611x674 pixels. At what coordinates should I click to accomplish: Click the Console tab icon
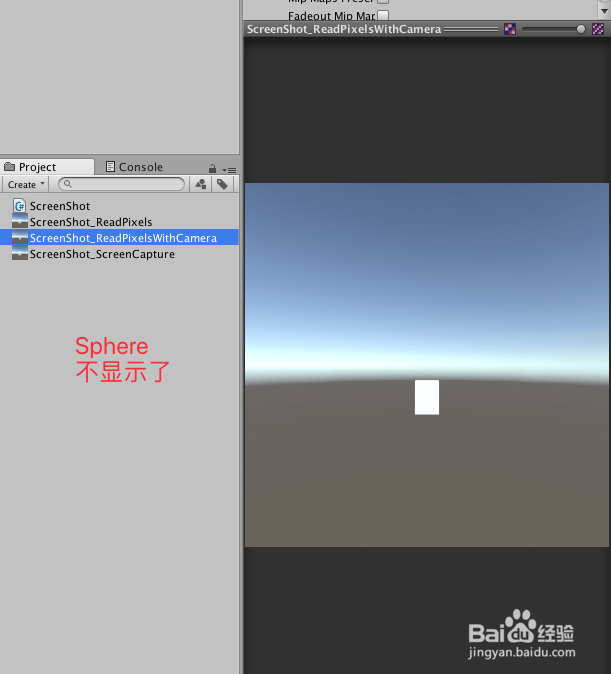point(110,166)
